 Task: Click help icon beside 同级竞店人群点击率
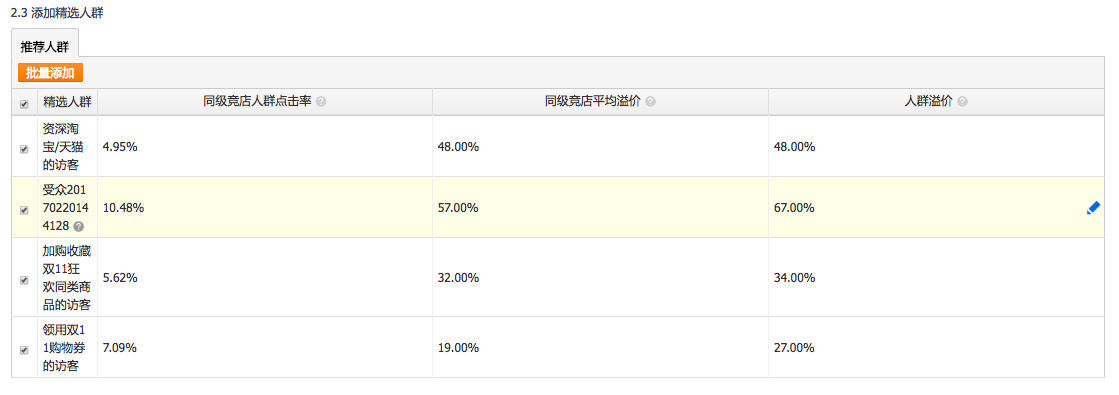coord(321,102)
